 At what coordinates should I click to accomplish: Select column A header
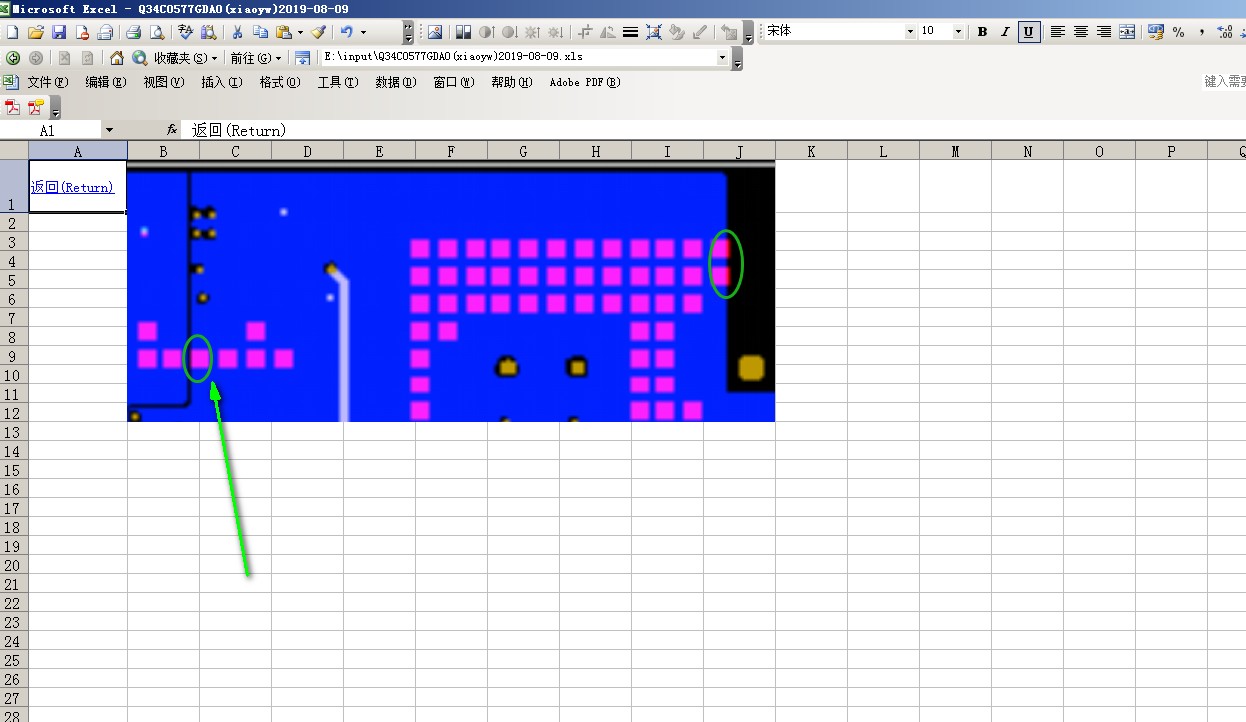coord(78,151)
